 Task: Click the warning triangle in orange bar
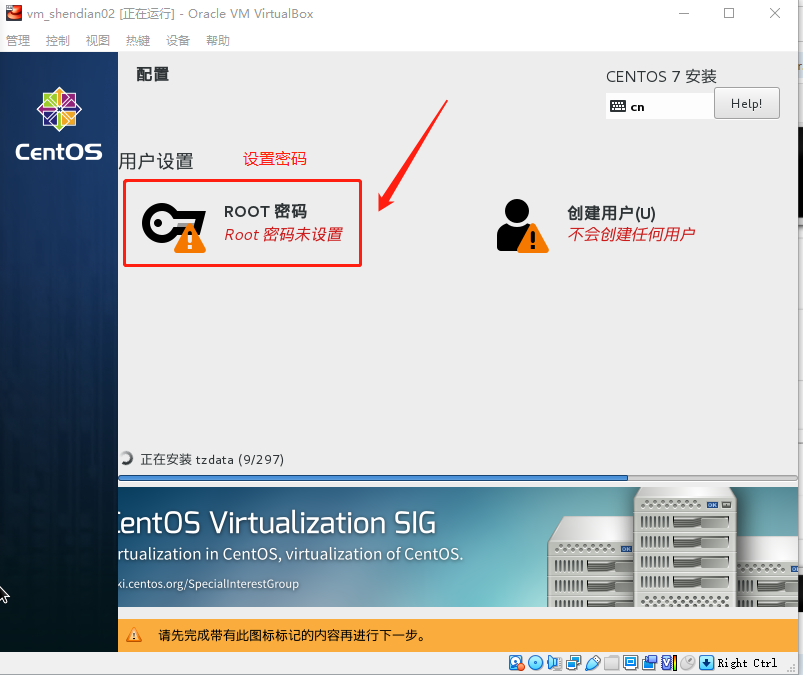[134, 635]
